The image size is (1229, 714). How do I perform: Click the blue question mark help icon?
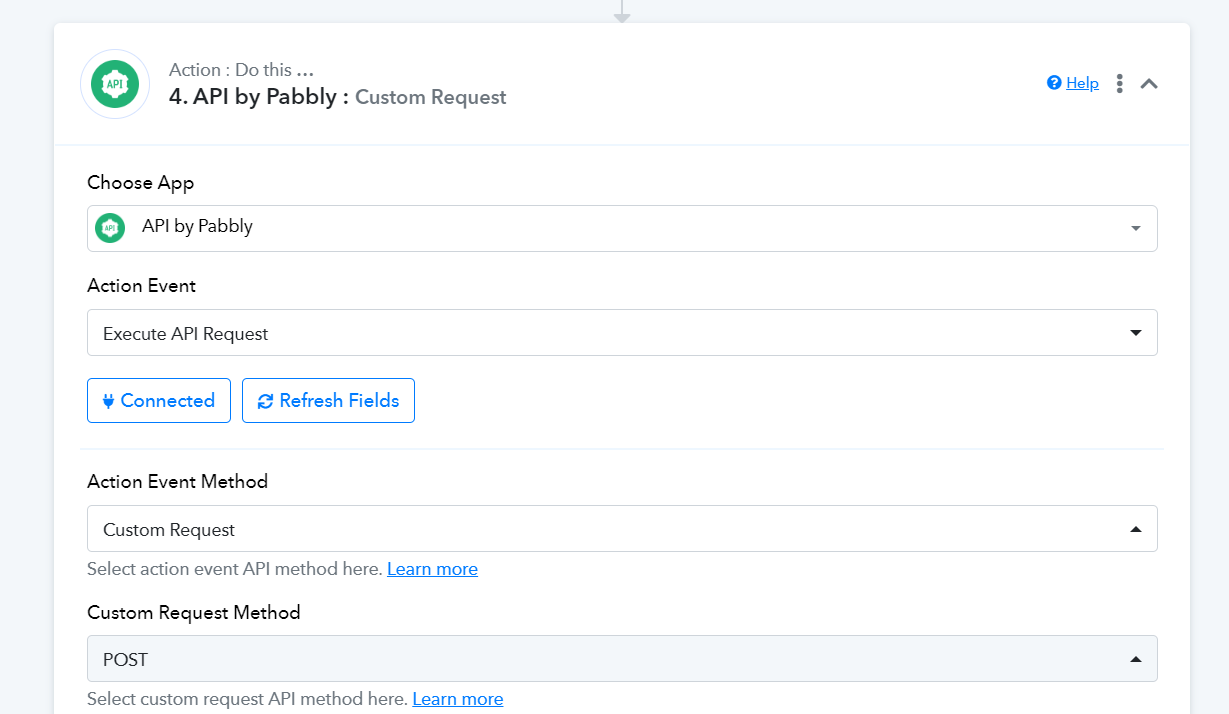click(1054, 83)
